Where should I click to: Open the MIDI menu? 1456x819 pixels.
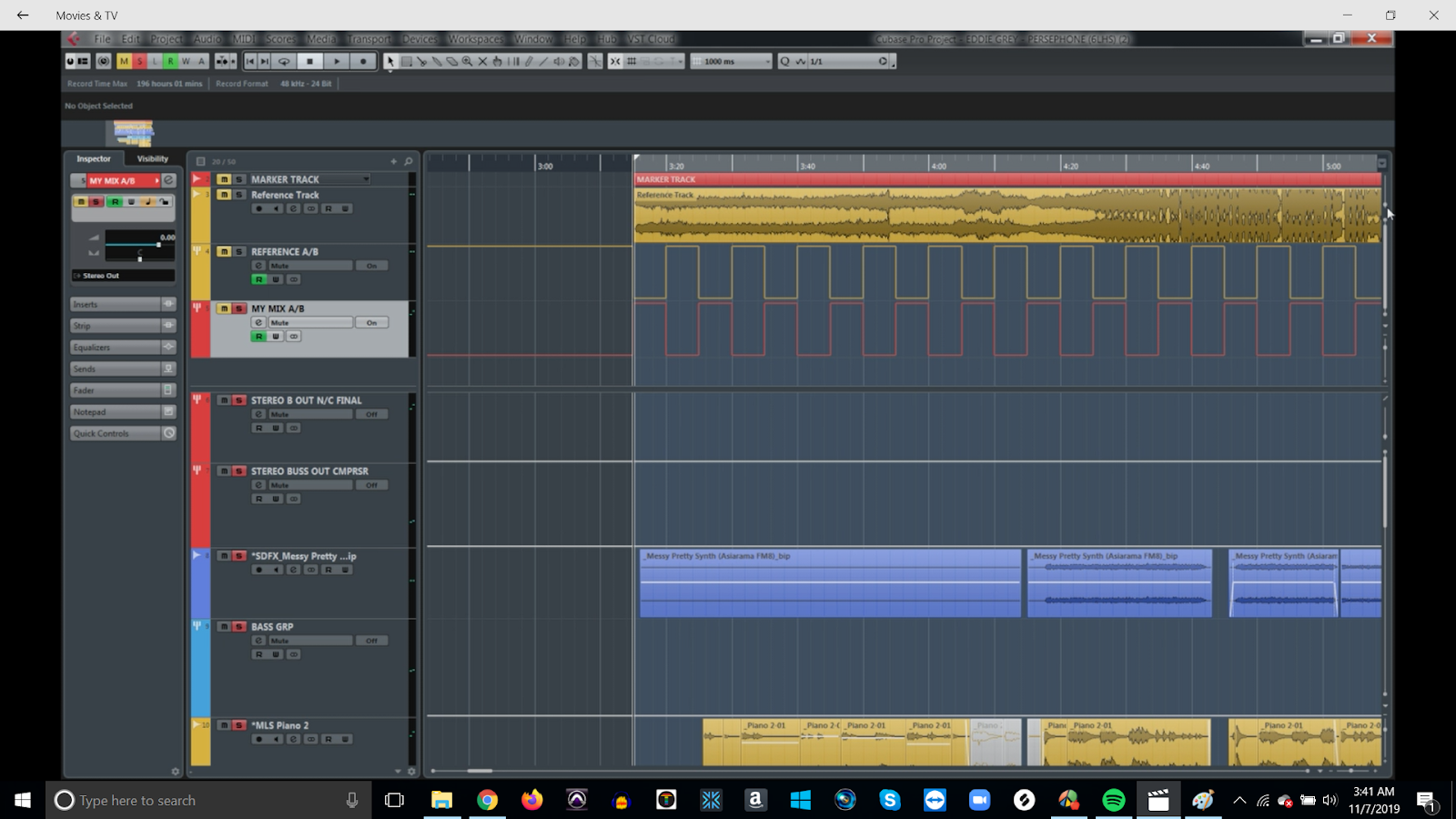[243, 39]
